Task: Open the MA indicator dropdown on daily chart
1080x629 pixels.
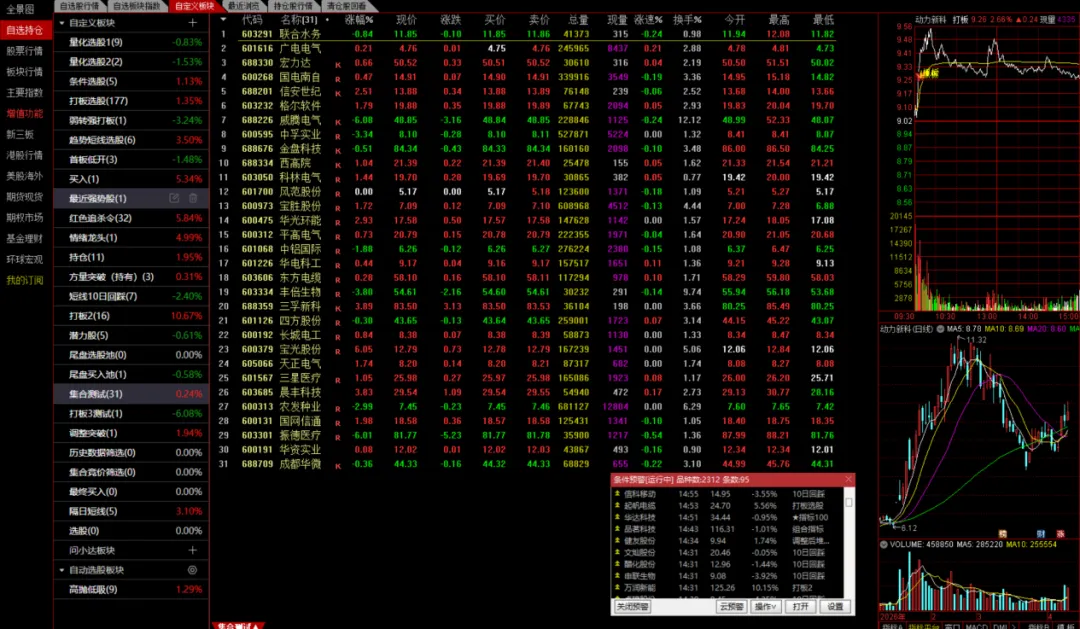Action: pyautogui.click(x=940, y=329)
